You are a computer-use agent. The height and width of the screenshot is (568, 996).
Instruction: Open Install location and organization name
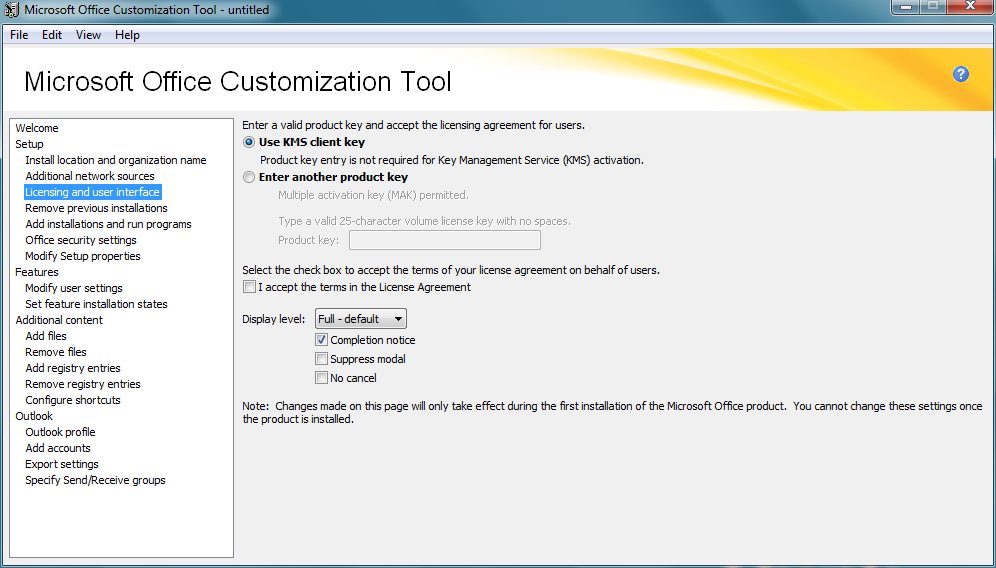pos(116,160)
